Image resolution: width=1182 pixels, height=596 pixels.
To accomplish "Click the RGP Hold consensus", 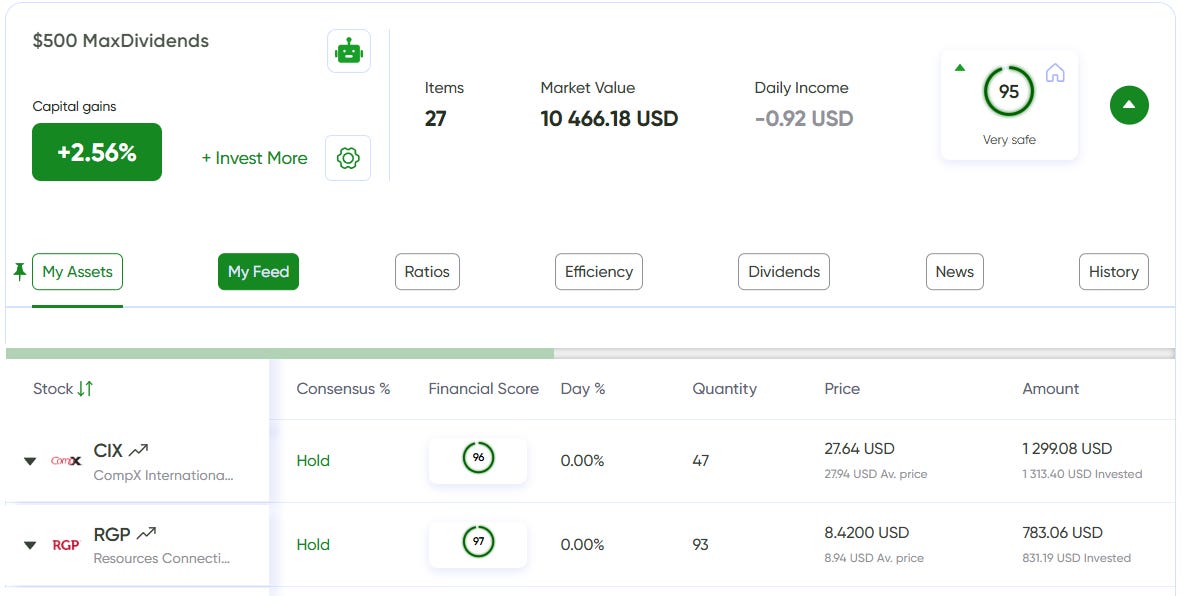I will point(313,545).
